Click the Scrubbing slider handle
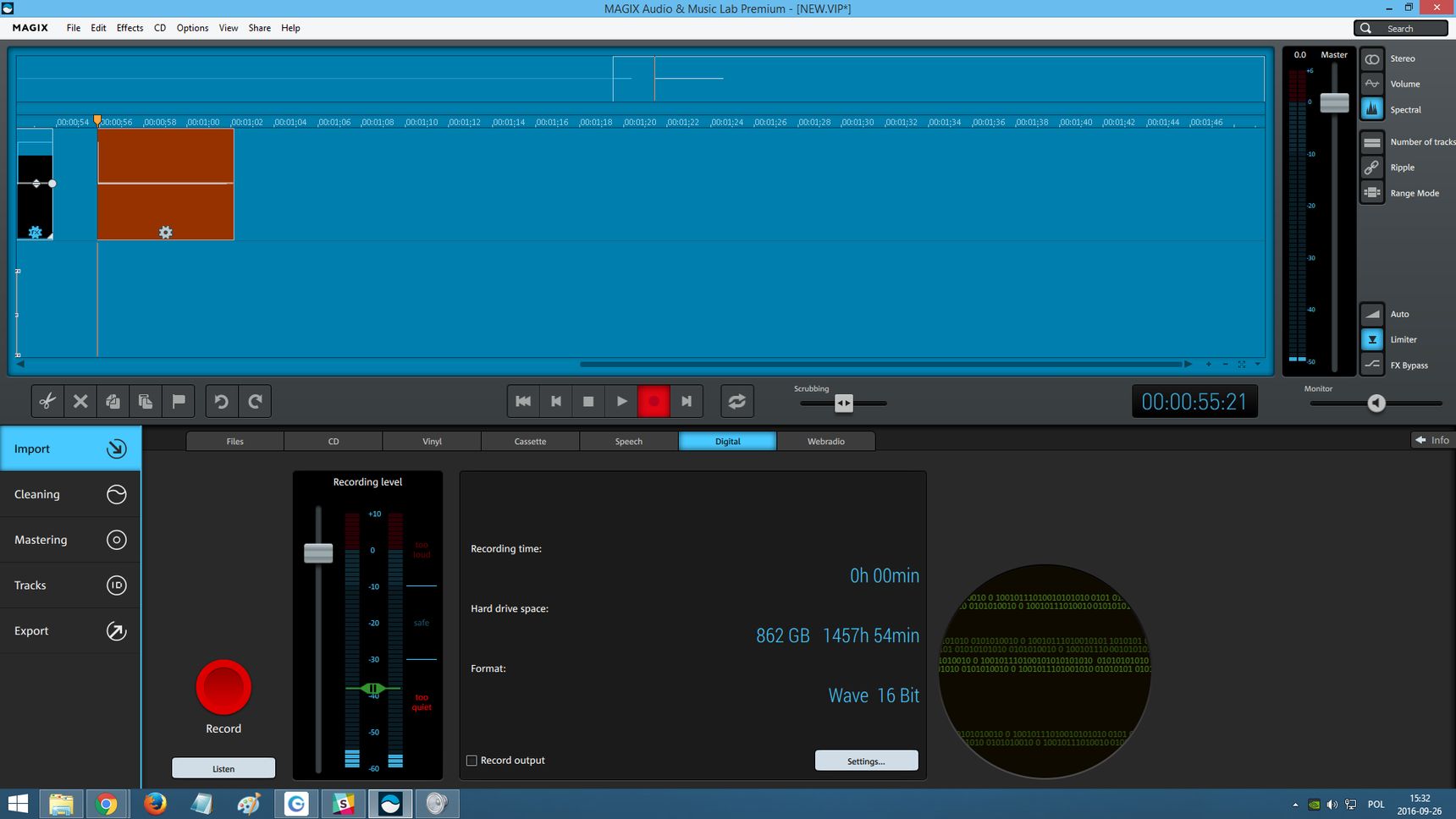This screenshot has width=1456, height=819. [843, 403]
